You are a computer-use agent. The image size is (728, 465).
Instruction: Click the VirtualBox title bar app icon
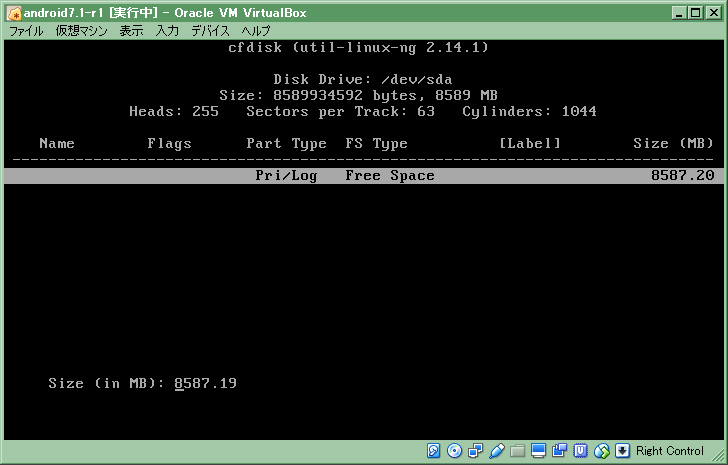tap(14, 13)
